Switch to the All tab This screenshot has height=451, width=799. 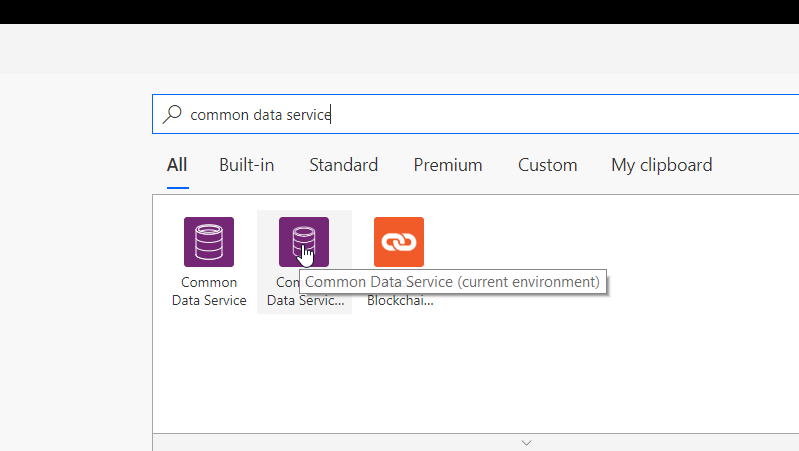(177, 165)
